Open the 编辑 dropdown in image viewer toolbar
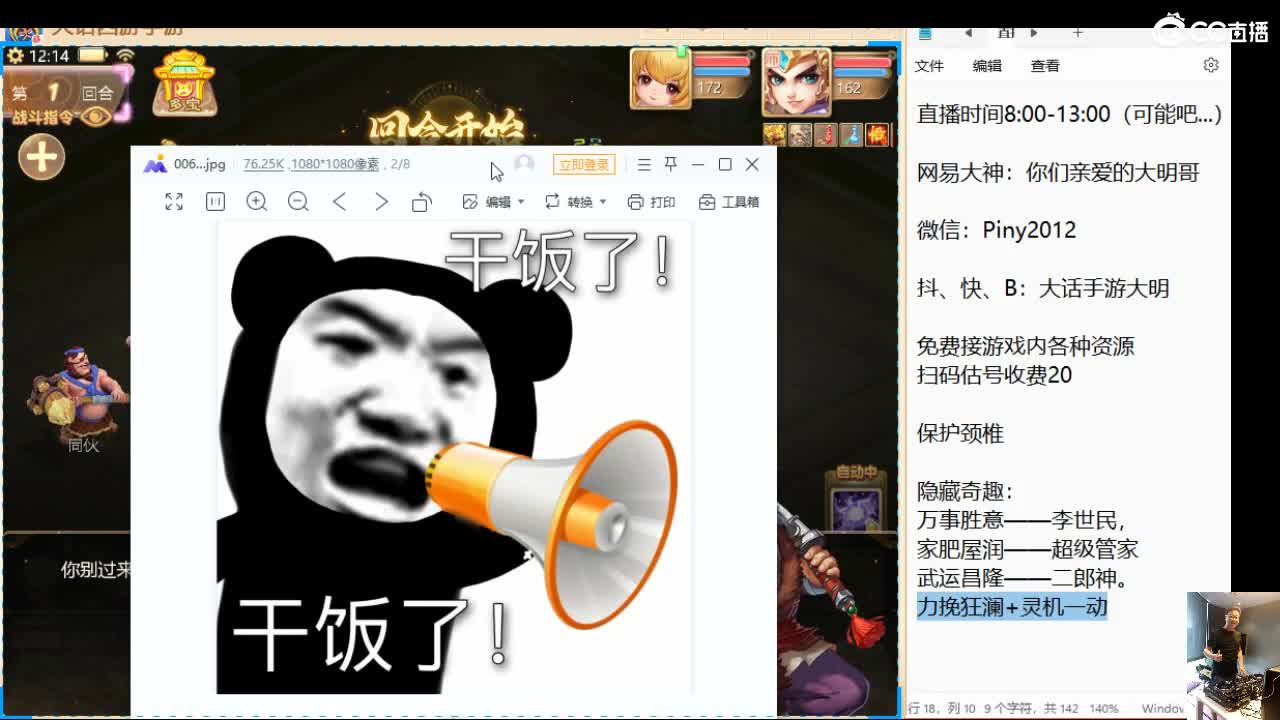 tap(493, 202)
